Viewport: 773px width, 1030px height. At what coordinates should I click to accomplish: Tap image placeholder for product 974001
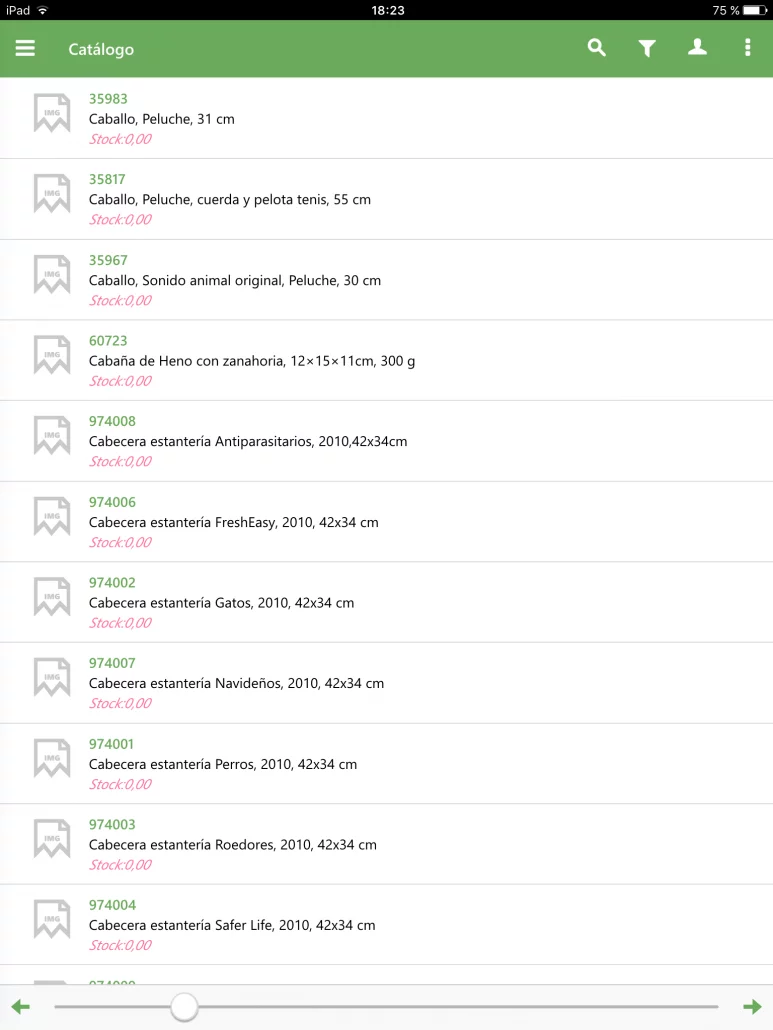52,758
